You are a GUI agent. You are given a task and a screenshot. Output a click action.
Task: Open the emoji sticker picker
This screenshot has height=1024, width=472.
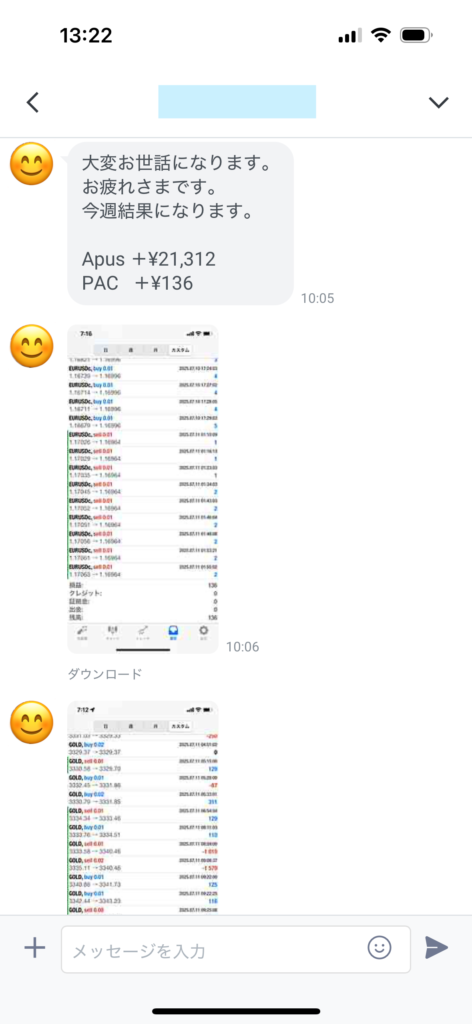pos(379,947)
